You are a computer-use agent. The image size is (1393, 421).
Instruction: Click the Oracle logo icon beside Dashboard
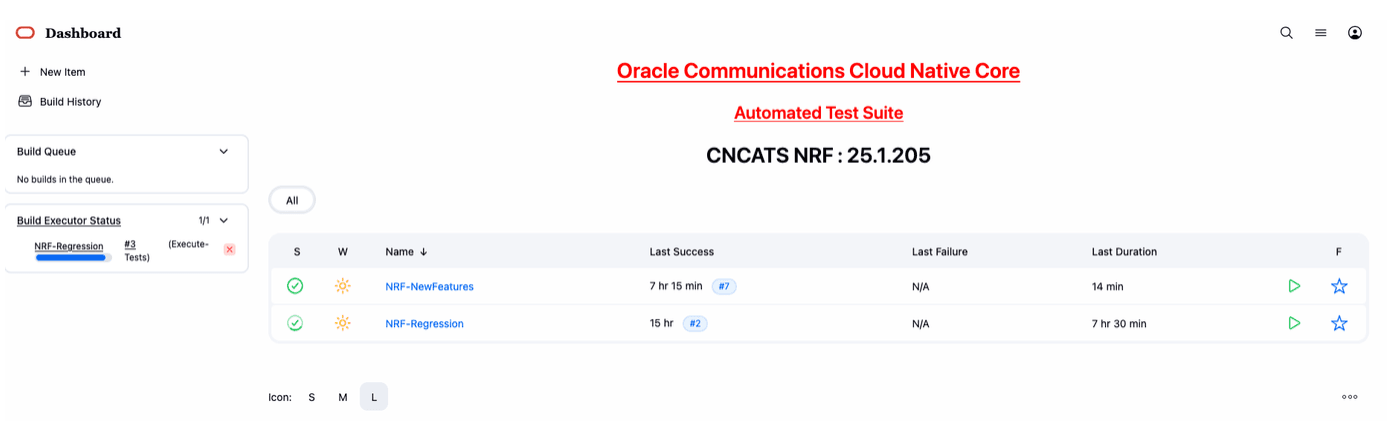[25, 33]
